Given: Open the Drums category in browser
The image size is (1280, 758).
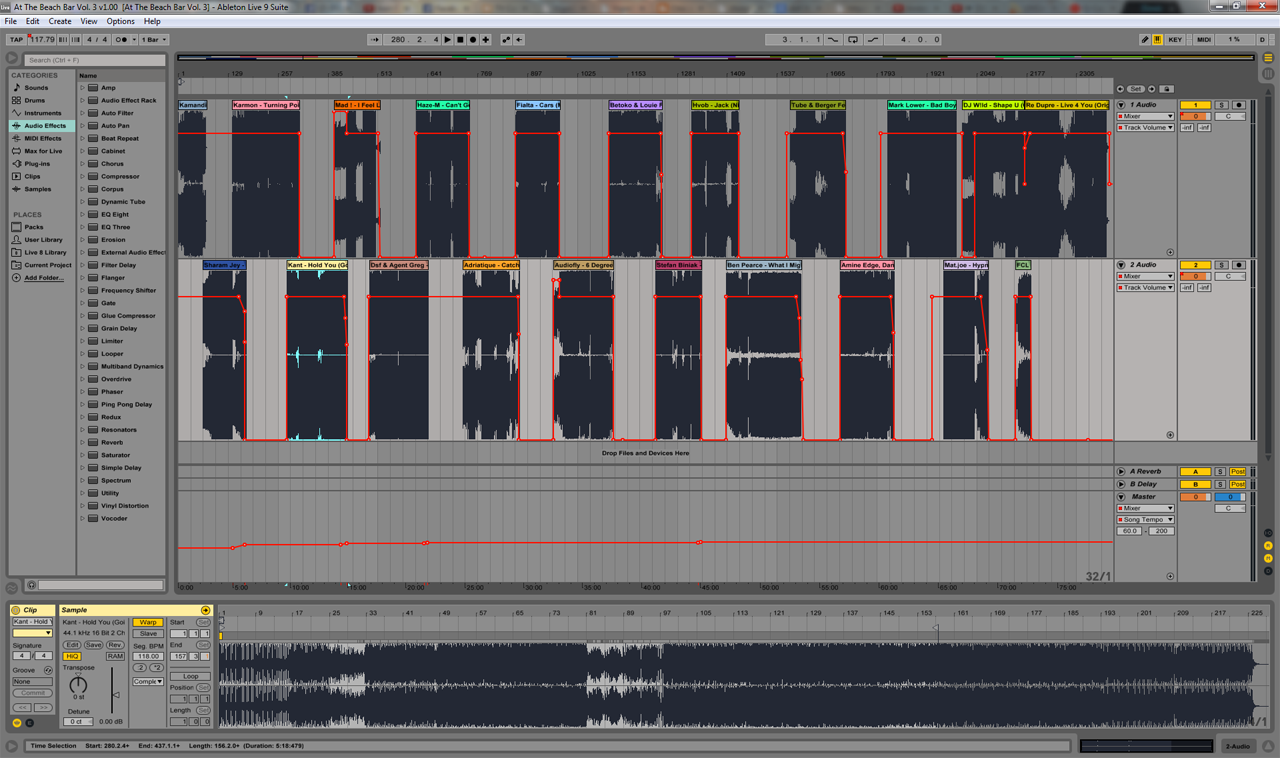Looking at the screenshot, I should 35,100.
